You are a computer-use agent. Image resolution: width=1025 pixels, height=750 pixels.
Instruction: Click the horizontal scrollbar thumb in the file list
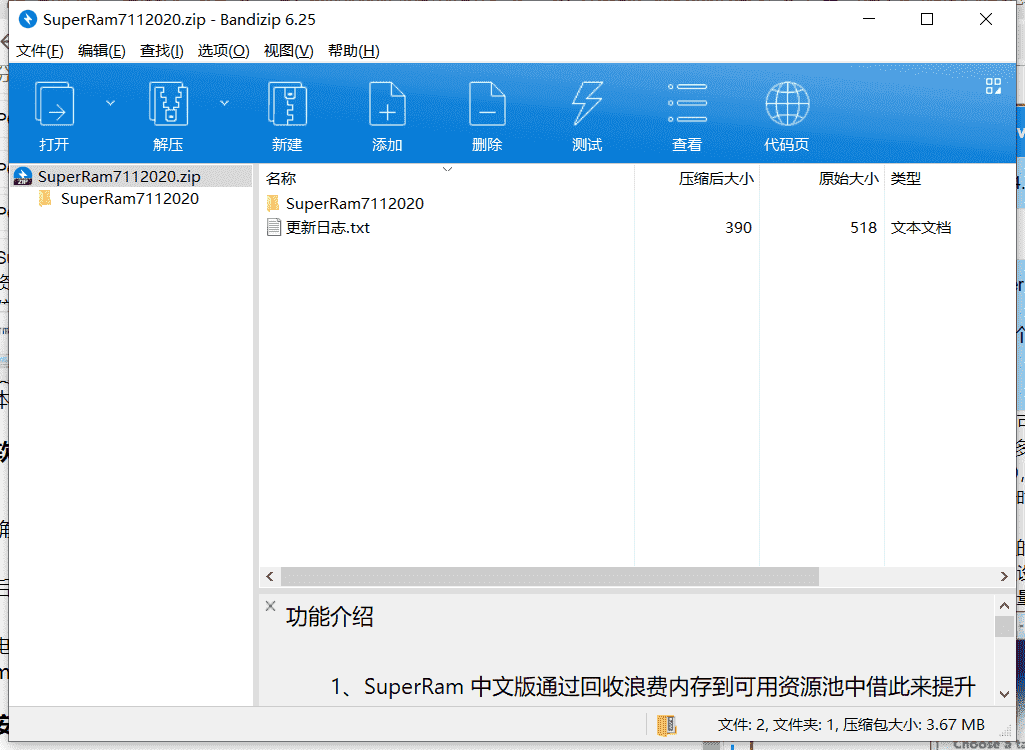pos(550,576)
